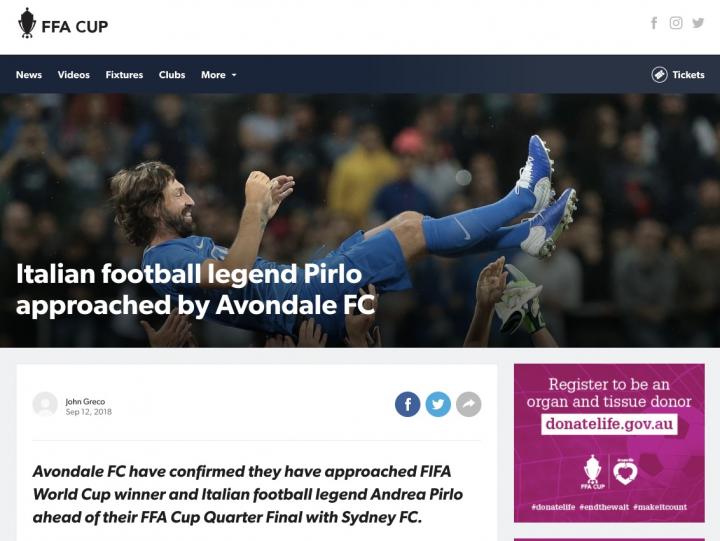
Task: Click the Tickets link
Action: [688, 75]
